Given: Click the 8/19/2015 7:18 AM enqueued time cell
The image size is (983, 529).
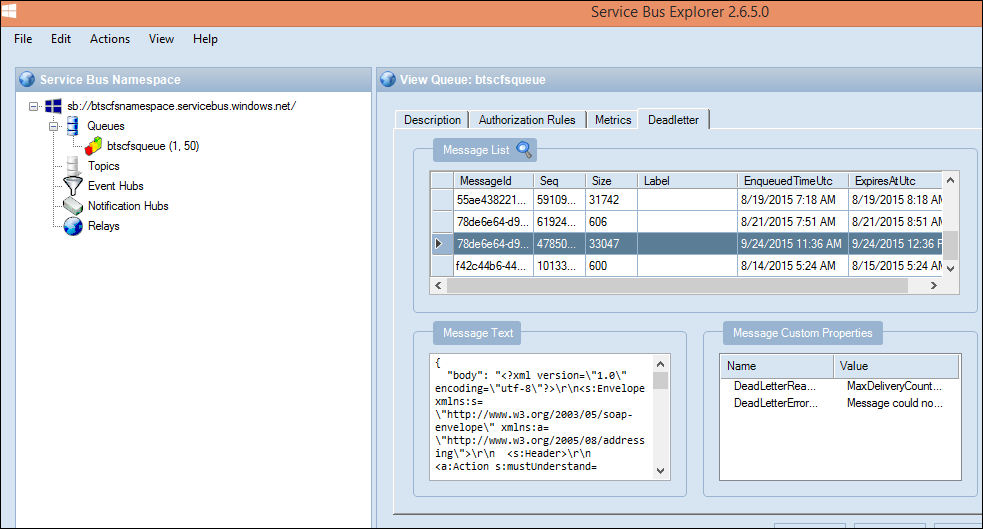Looking at the screenshot, I should [x=792, y=200].
